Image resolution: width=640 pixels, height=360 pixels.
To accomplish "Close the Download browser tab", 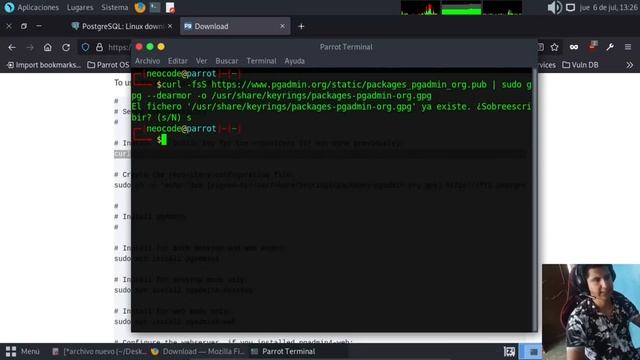I will click(282, 26).
